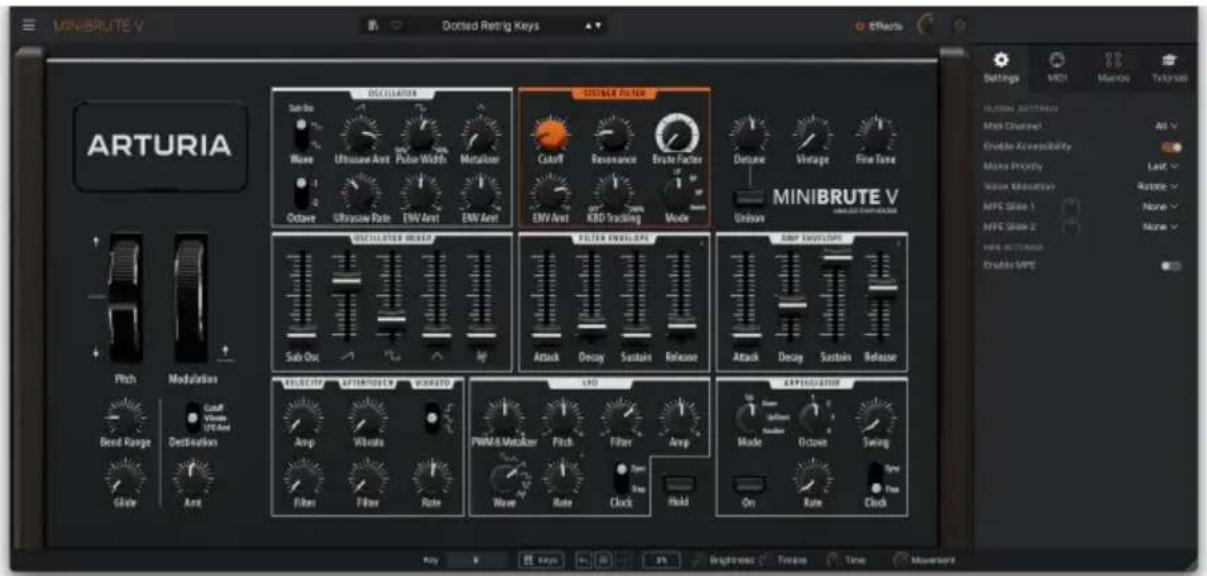Click the amp envelope Release fader
The width and height of the screenshot is (1207, 576).
881,288
